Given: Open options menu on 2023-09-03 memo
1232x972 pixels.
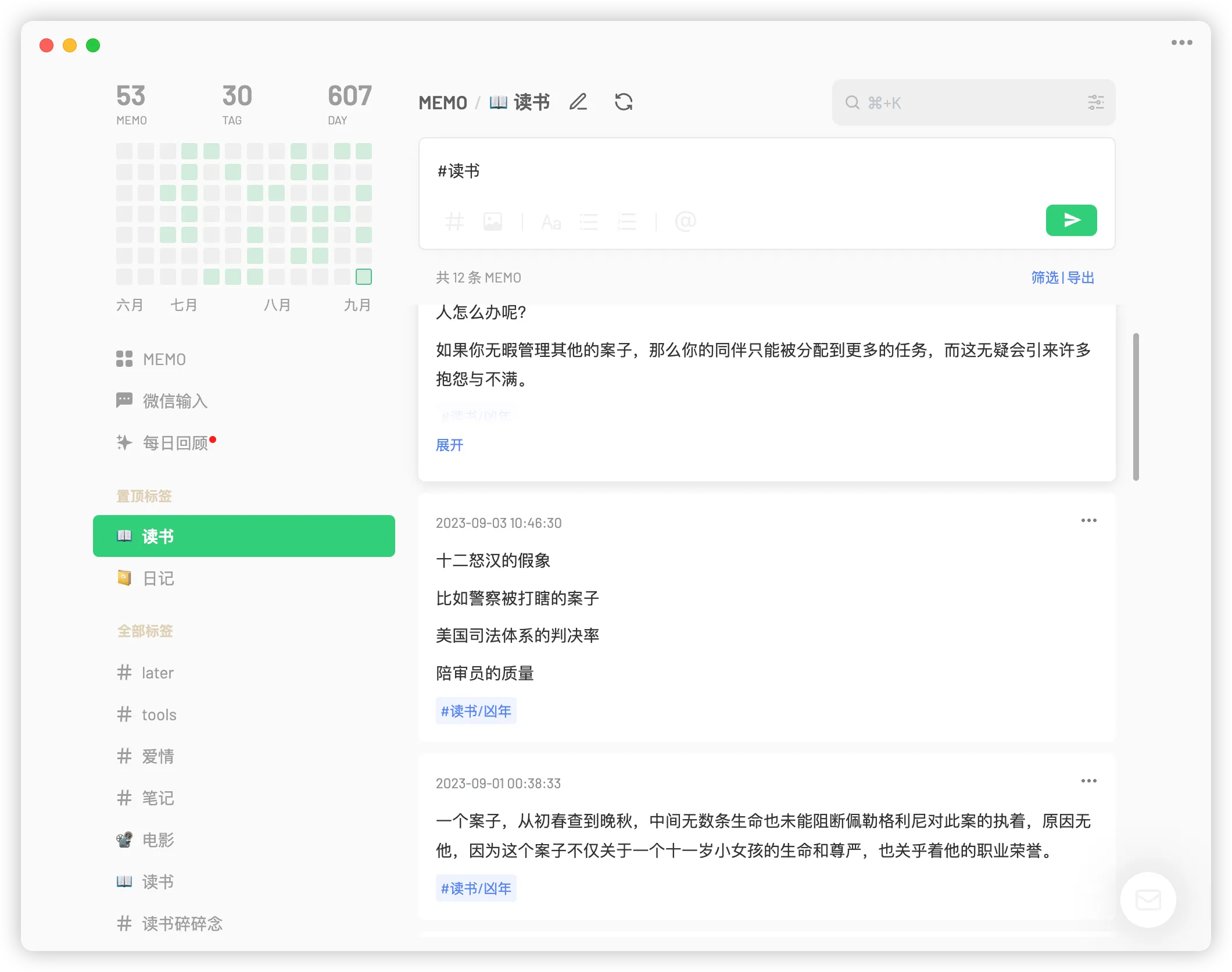Looking at the screenshot, I should [x=1088, y=521].
